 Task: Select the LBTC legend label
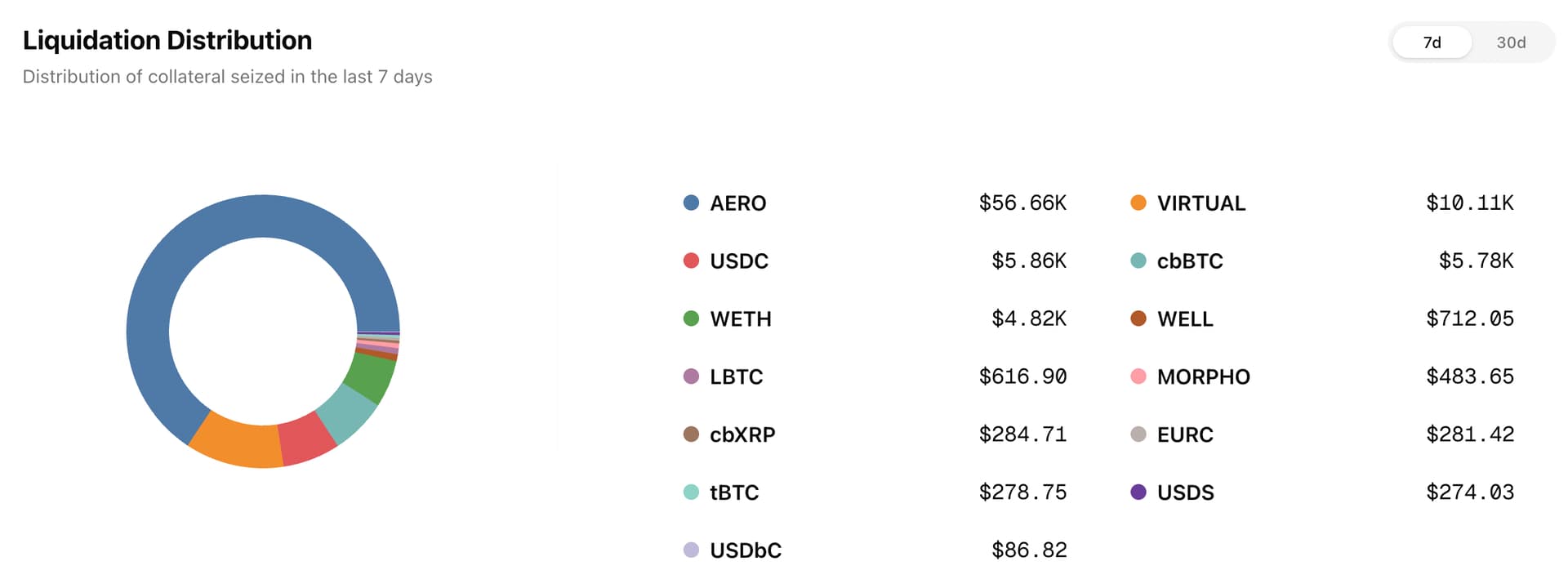pos(736,376)
